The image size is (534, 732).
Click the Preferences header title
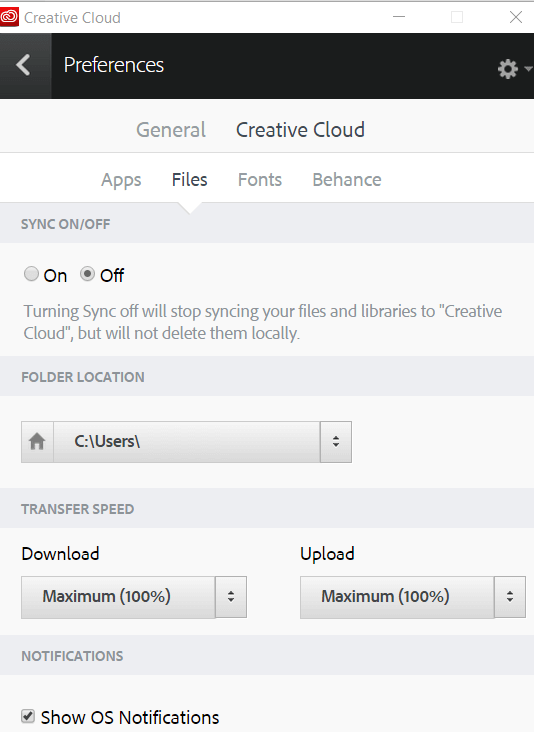(x=114, y=65)
